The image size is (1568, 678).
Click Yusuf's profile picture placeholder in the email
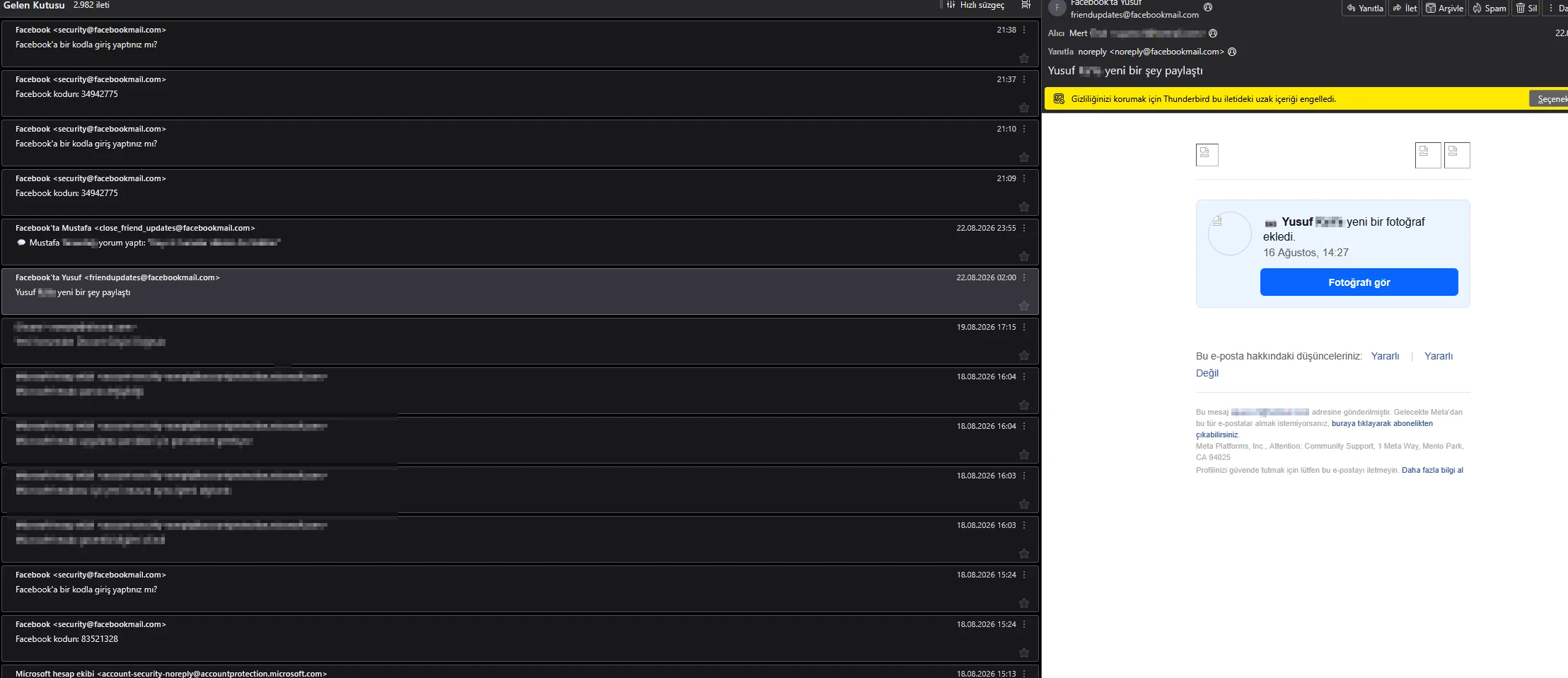[x=1230, y=234]
